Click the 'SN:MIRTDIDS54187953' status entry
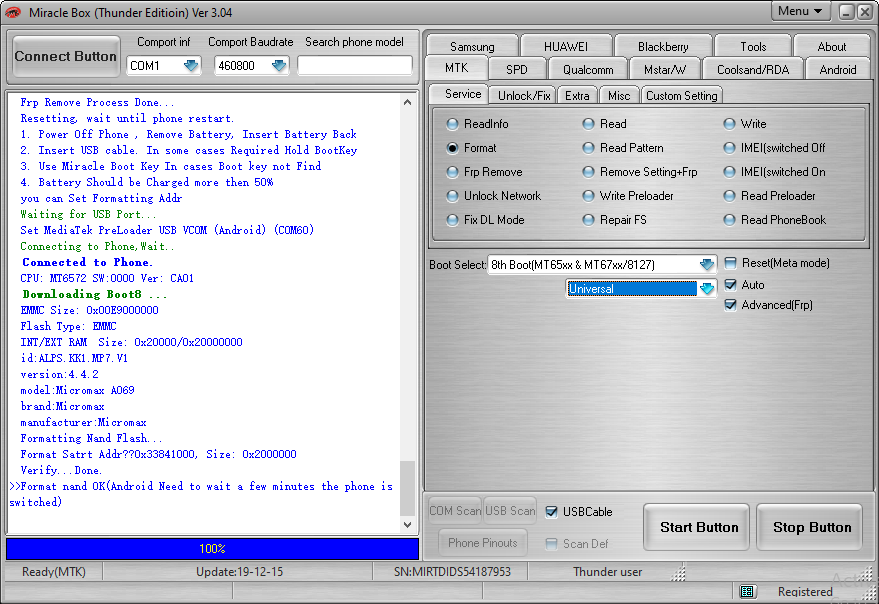 [452, 571]
